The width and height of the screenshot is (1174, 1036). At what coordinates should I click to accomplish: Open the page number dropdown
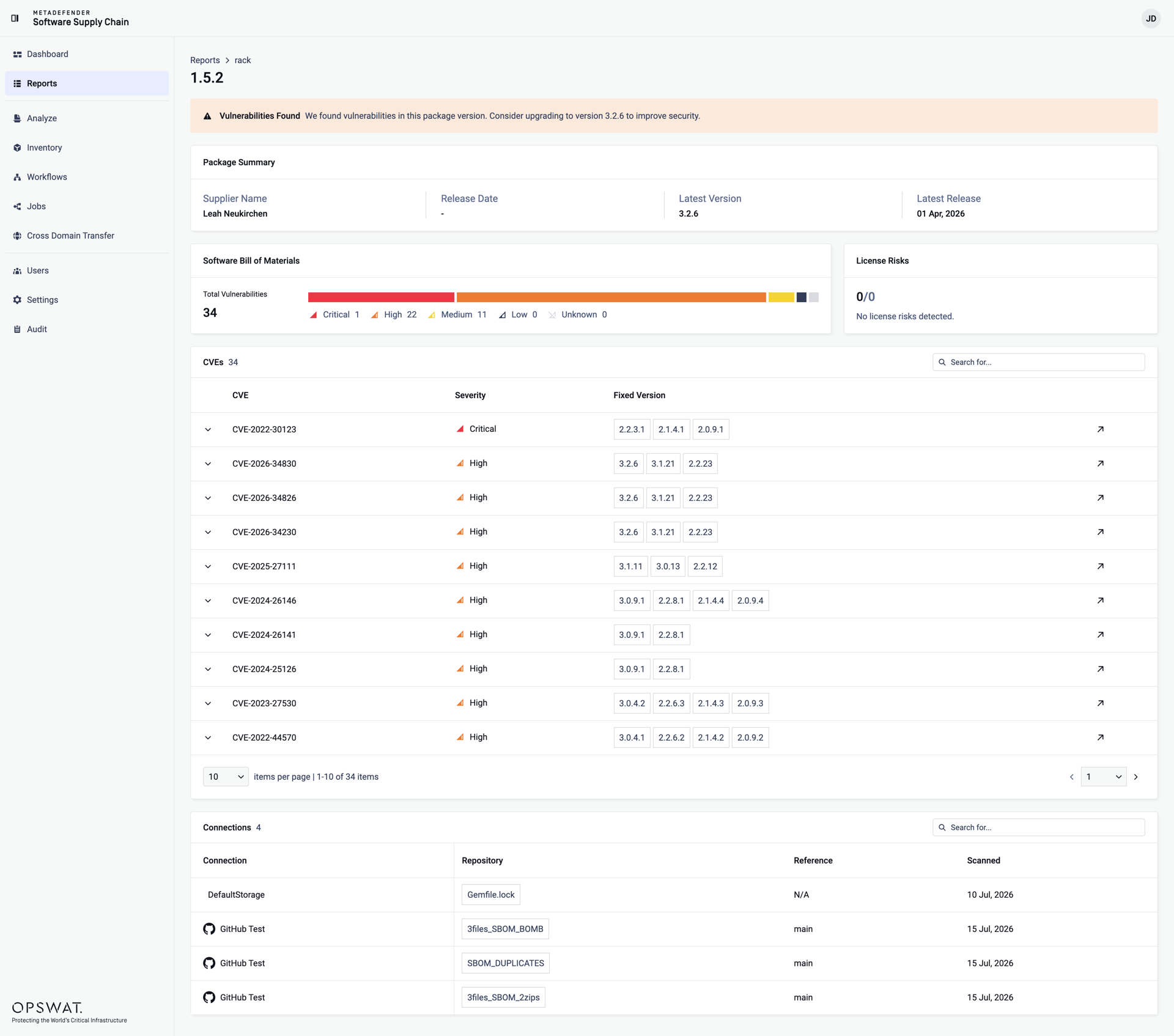pos(1103,777)
